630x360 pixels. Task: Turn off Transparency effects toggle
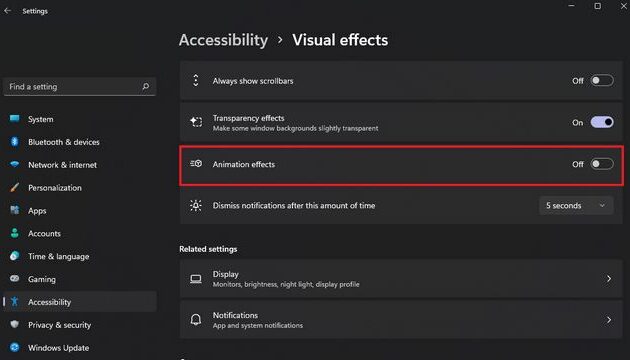[602, 122]
